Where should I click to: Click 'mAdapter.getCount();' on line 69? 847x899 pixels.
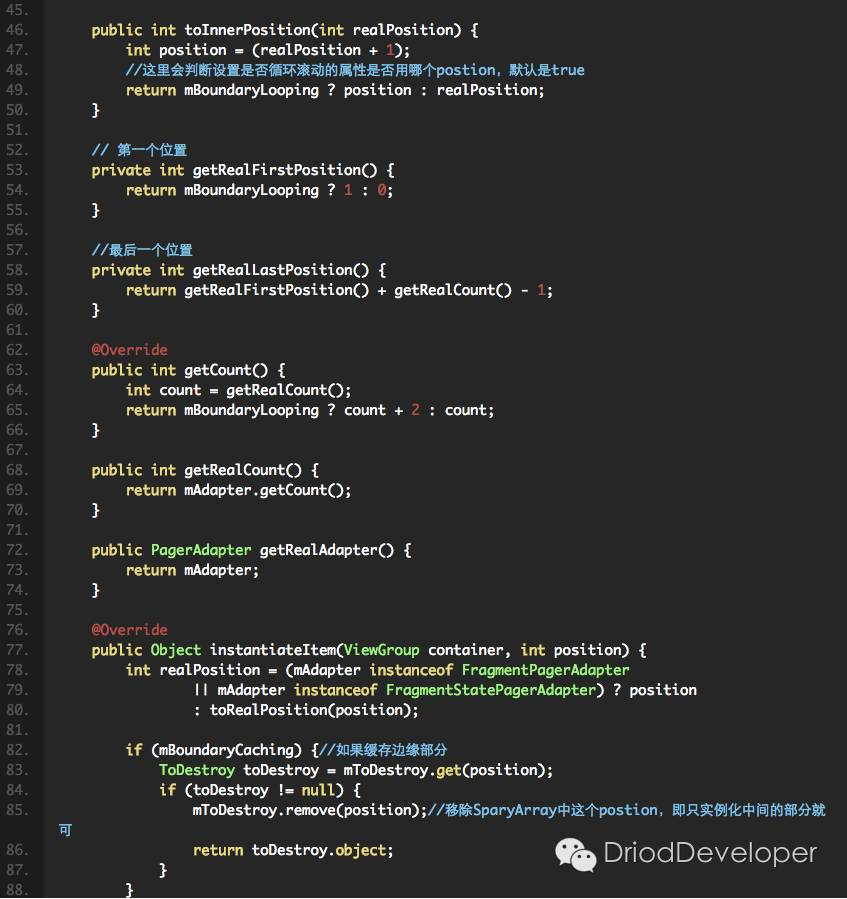tap(268, 490)
